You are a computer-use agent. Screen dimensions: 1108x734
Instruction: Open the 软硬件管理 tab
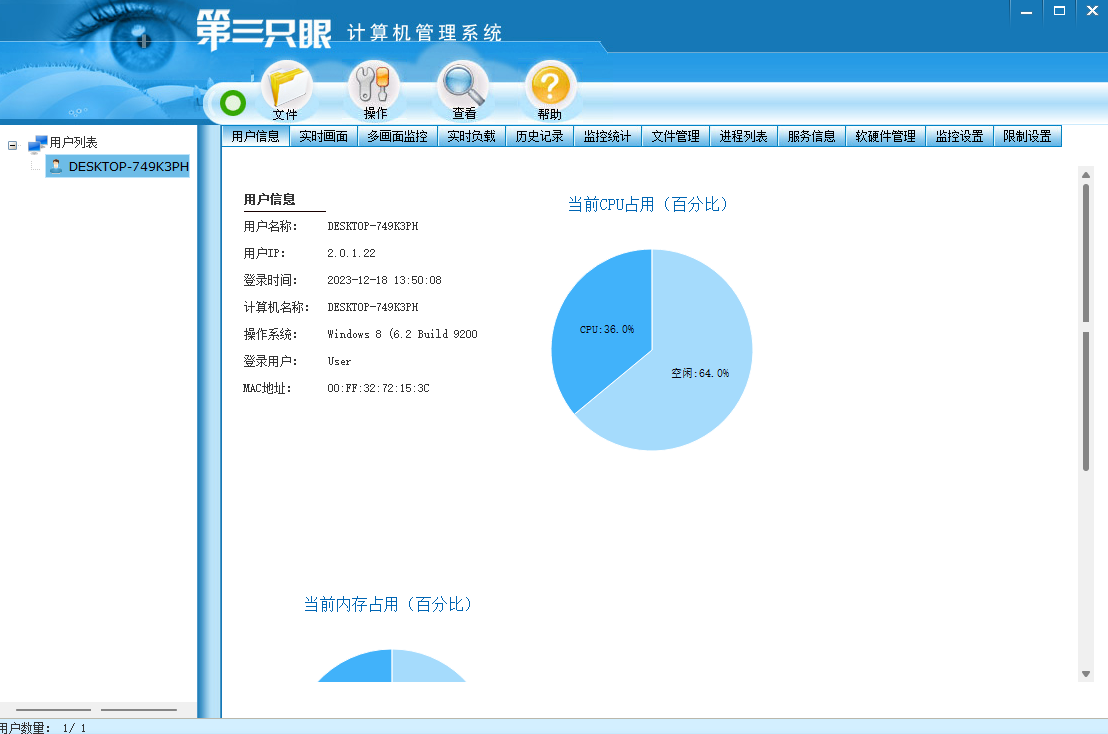[884, 135]
